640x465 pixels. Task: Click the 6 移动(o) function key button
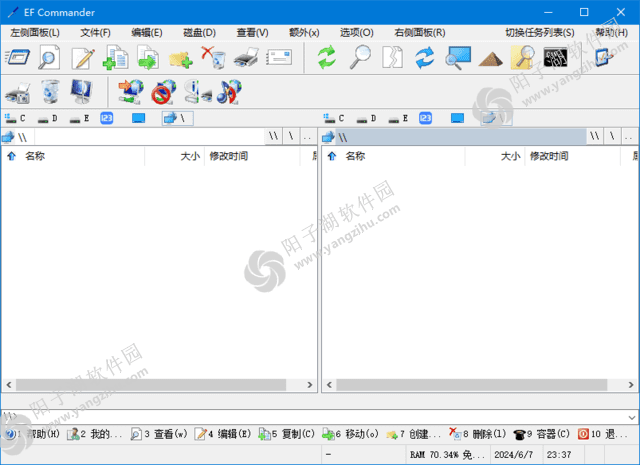coord(350,434)
